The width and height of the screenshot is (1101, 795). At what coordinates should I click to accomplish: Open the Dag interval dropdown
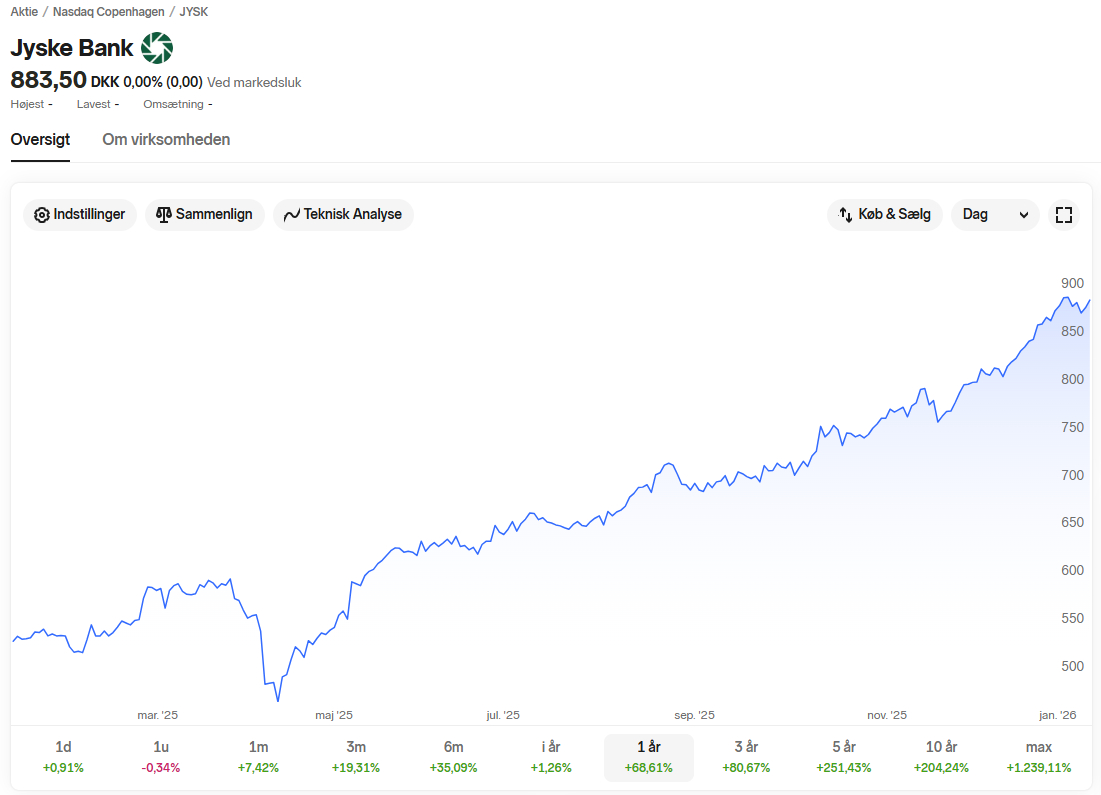(x=995, y=215)
